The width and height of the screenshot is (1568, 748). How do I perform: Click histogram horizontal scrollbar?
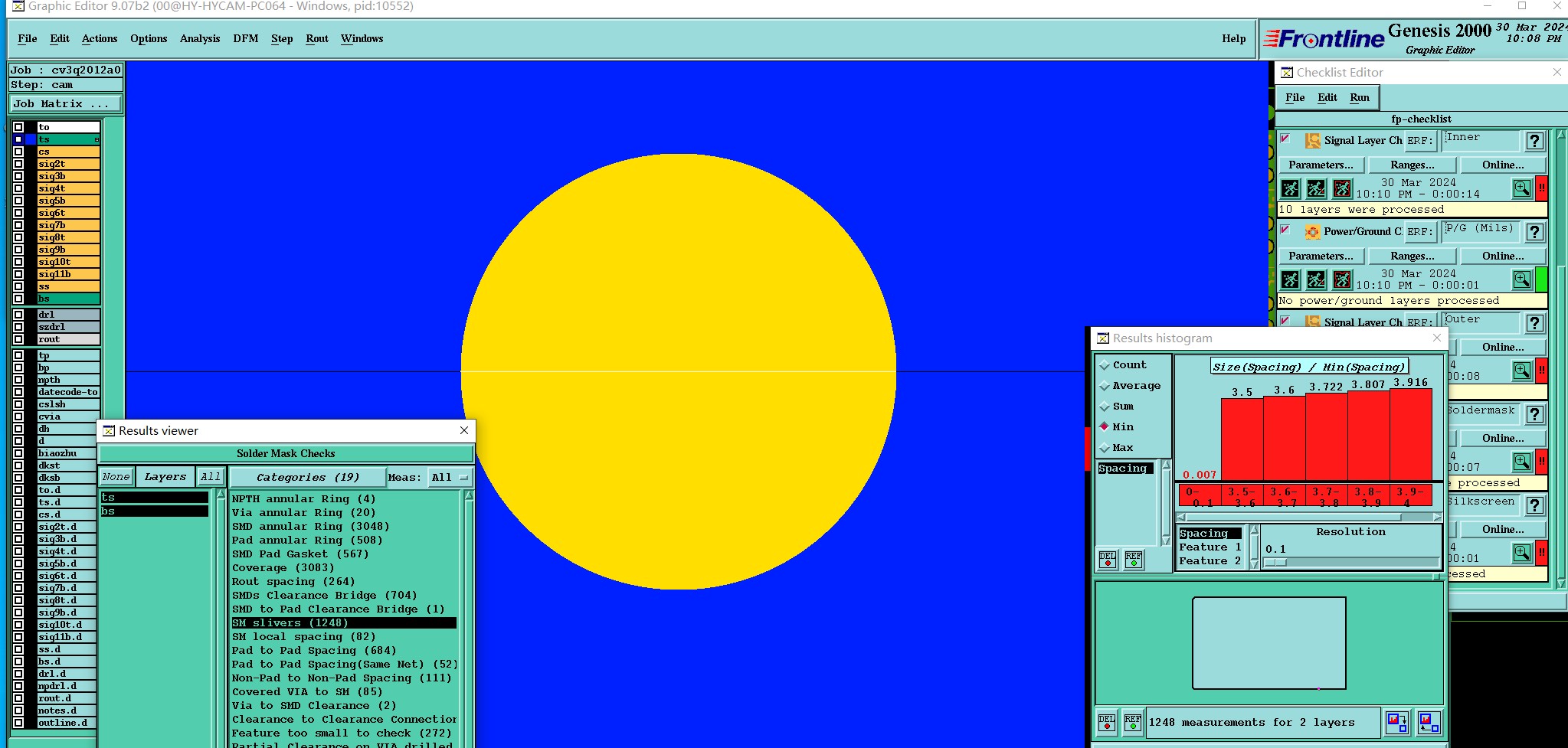click(1309, 518)
